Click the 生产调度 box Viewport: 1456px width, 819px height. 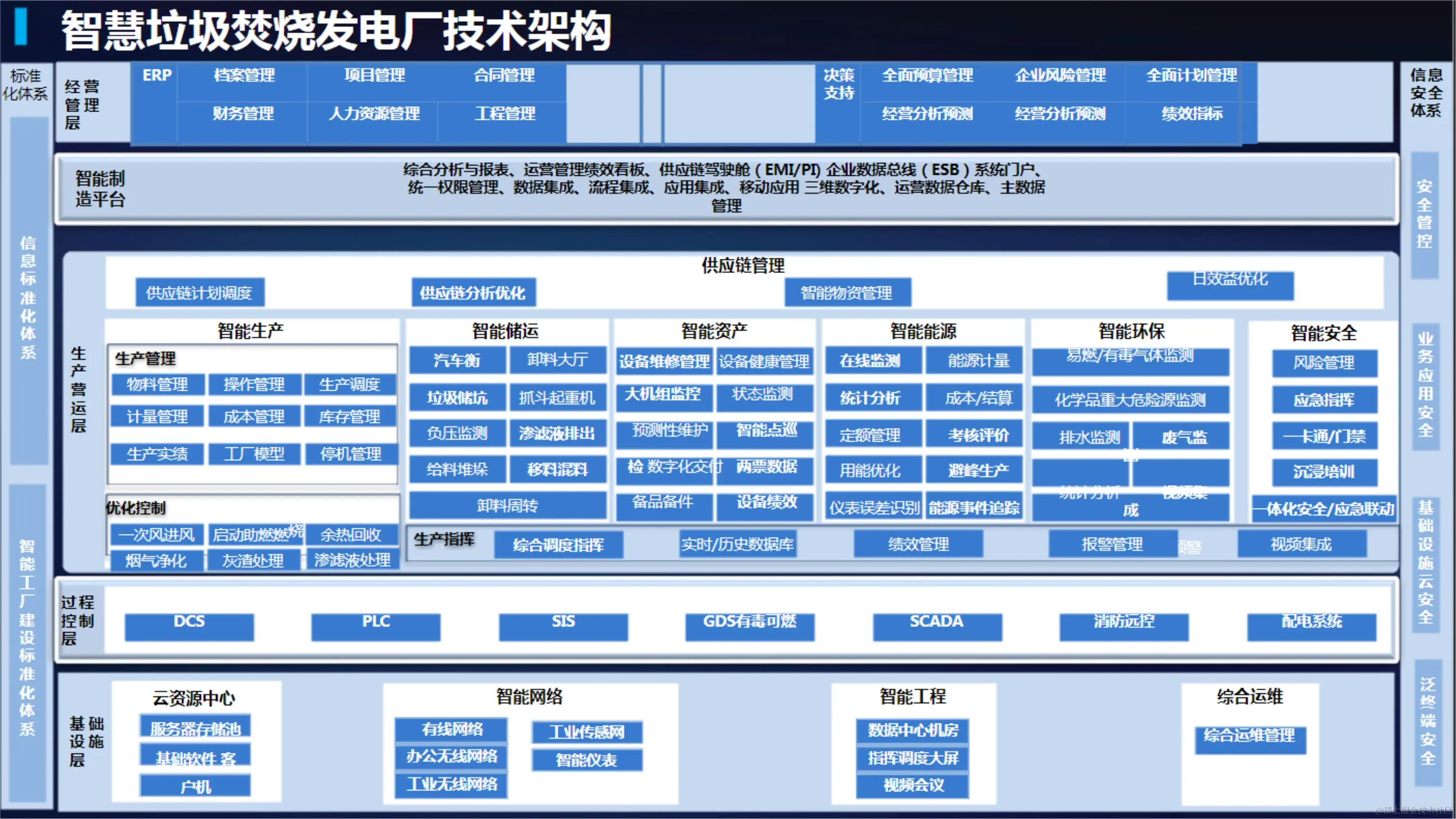tap(350, 384)
